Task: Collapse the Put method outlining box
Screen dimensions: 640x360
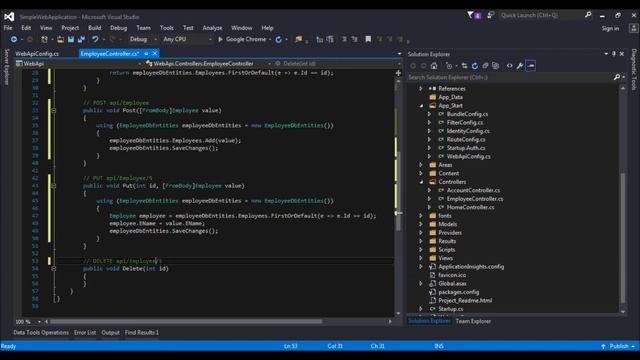Action: tap(53, 186)
